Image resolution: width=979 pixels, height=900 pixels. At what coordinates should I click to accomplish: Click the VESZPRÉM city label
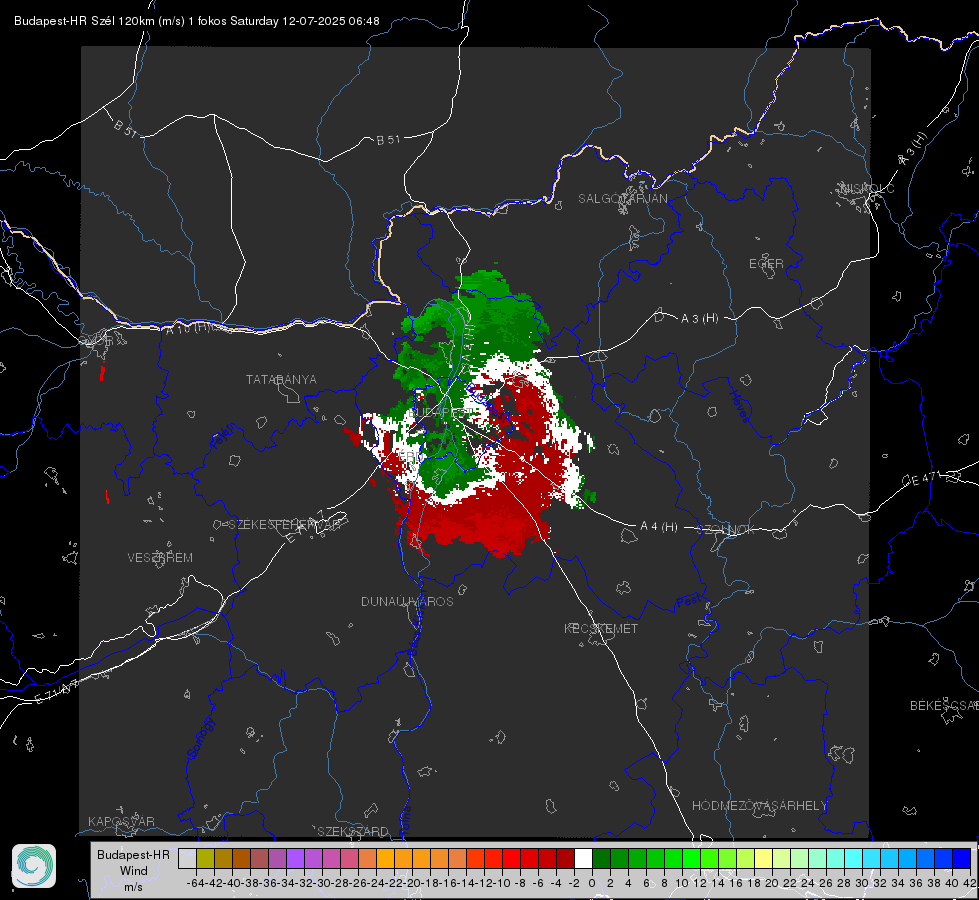(x=160, y=557)
